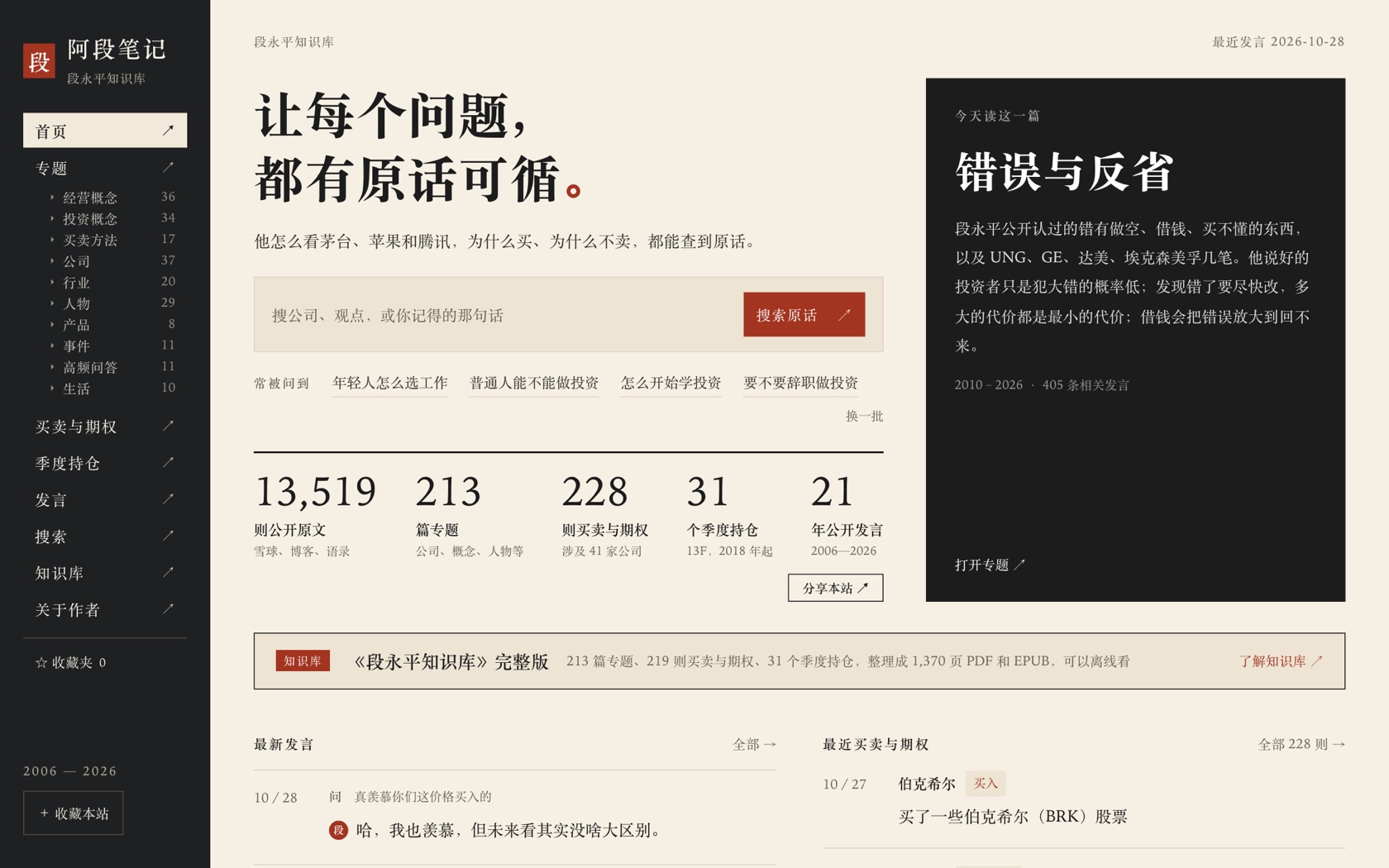Select the 怎么开始学投资 question
1389x868 pixels.
coord(671,383)
